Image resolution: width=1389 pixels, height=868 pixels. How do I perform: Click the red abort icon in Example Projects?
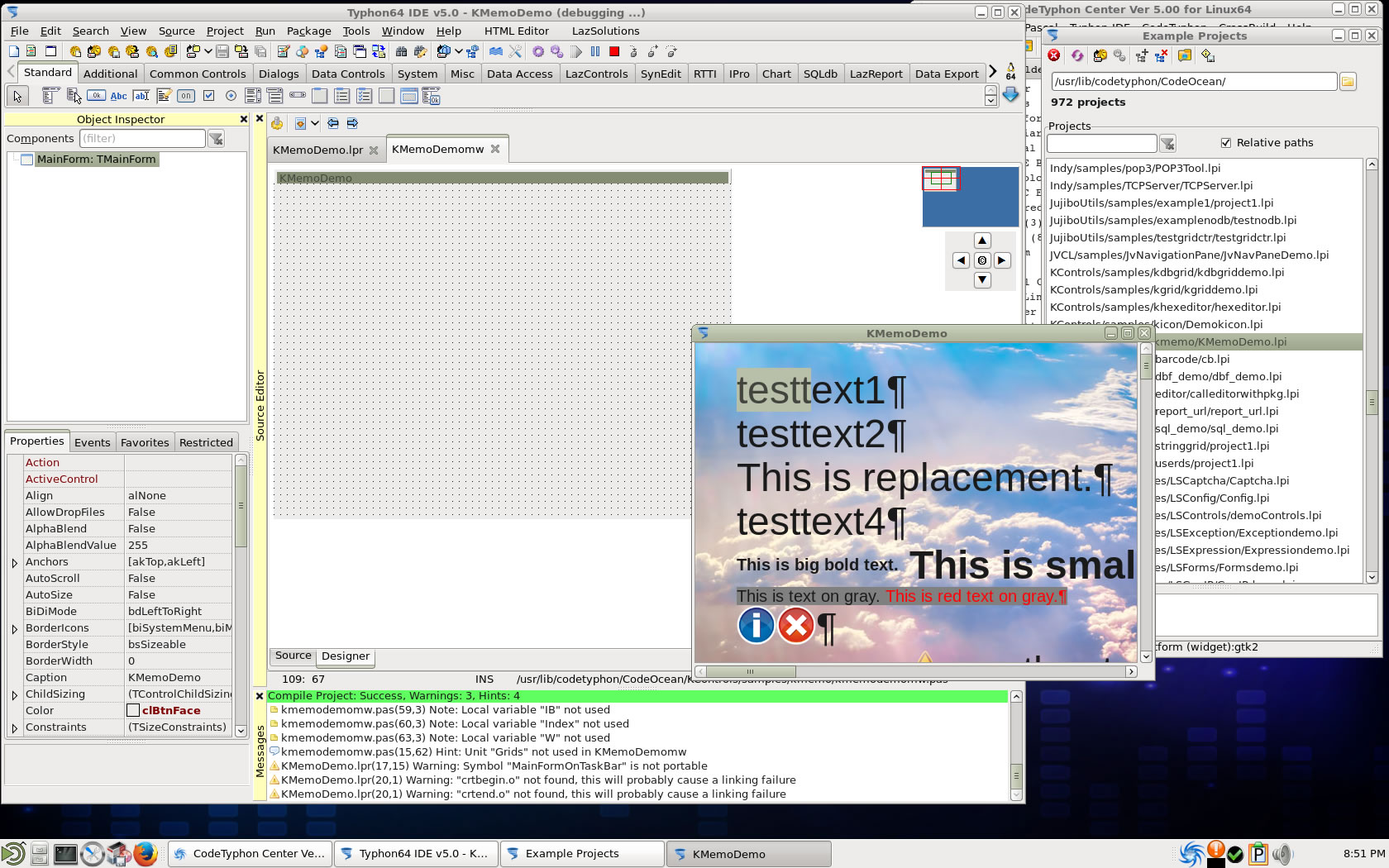[1054, 55]
